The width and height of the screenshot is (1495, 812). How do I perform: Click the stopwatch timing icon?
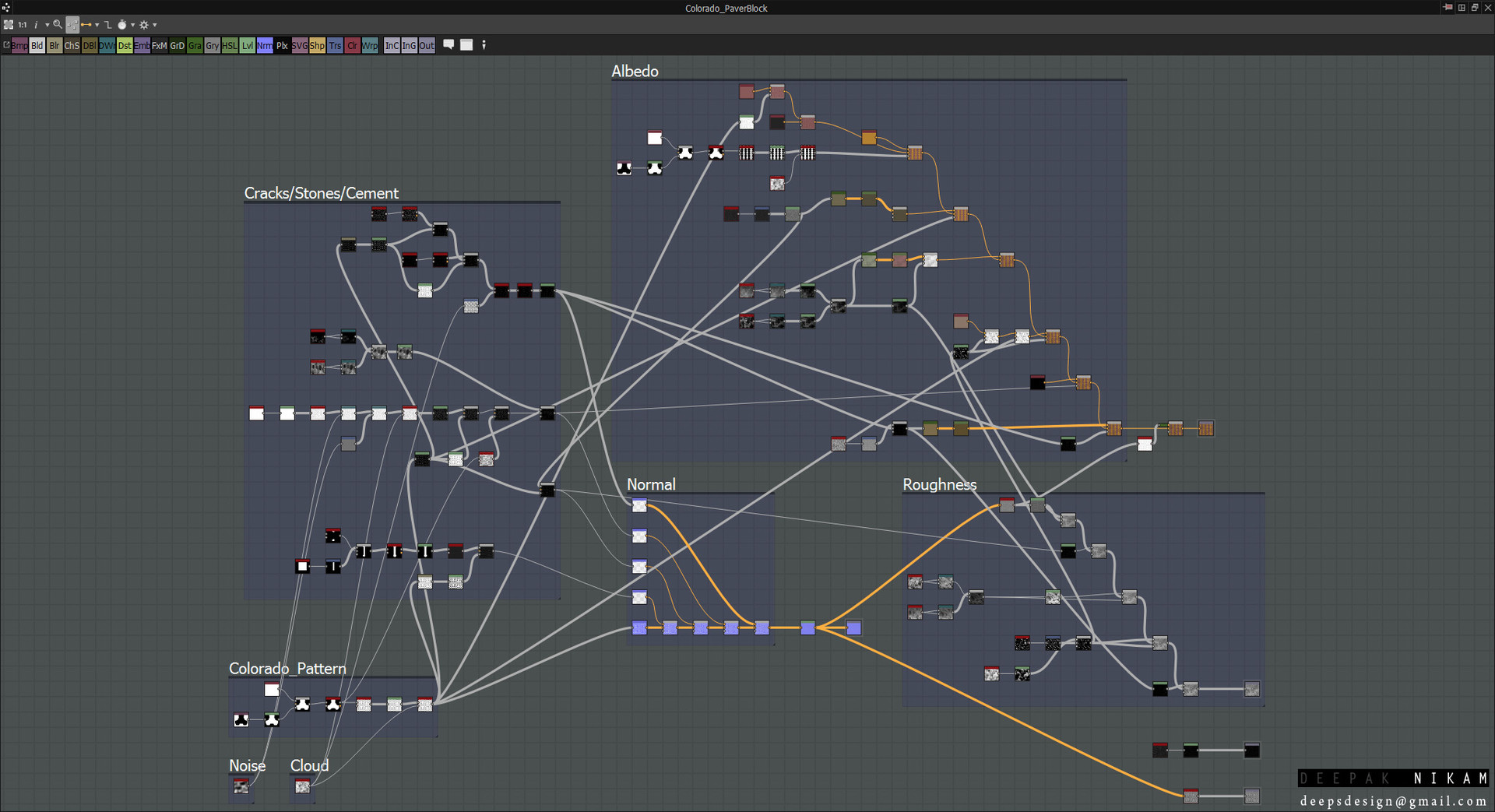121,25
